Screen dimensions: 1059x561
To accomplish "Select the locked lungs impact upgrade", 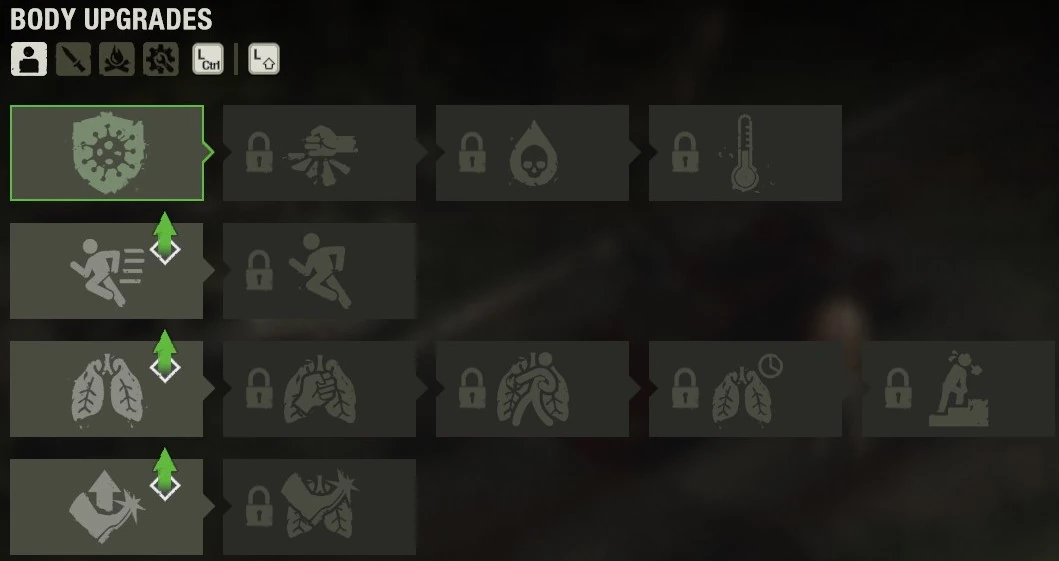I will point(319,507).
